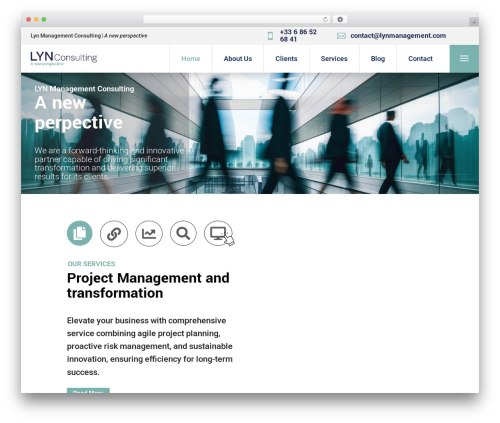
Task: Click the Read More button
Action: [88, 391]
